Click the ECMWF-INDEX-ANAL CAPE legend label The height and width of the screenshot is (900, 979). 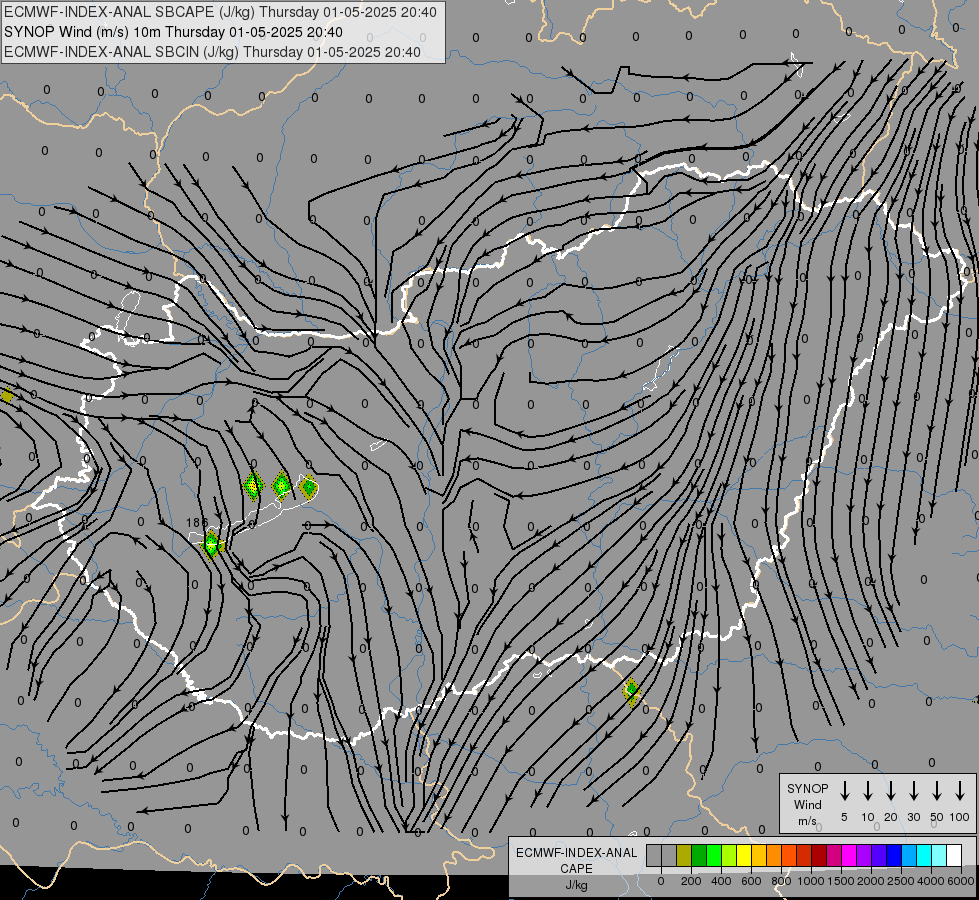[576, 860]
